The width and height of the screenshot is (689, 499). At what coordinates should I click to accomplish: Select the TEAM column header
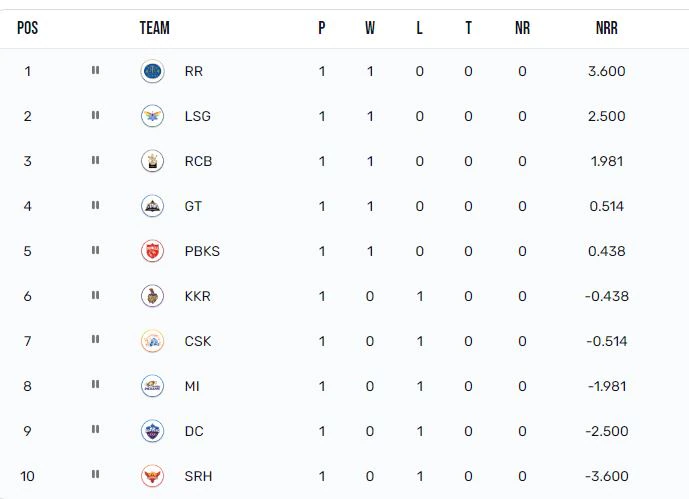(x=154, y=28)
